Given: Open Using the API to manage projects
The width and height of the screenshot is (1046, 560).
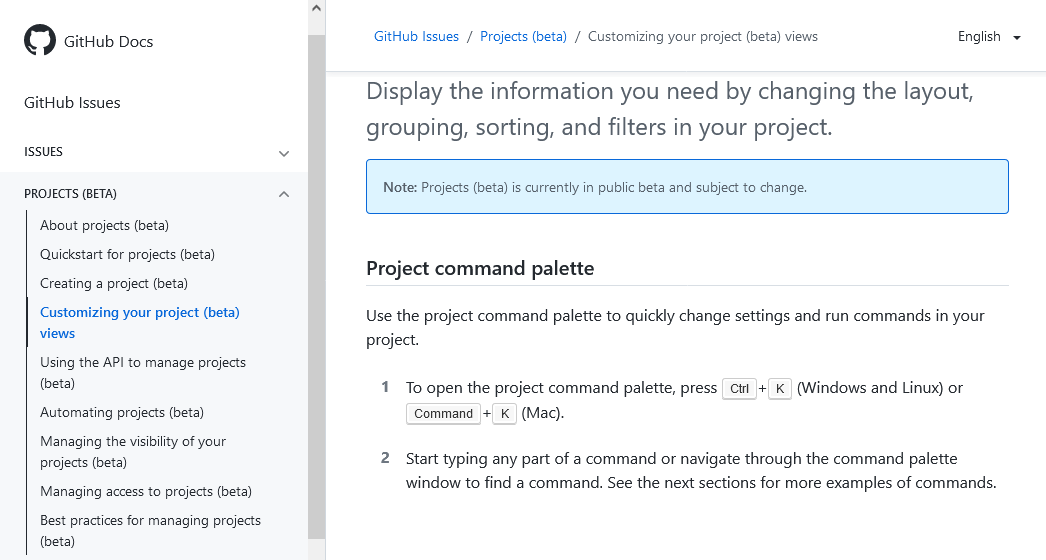Looking at the screenshot, I should 143,373.
